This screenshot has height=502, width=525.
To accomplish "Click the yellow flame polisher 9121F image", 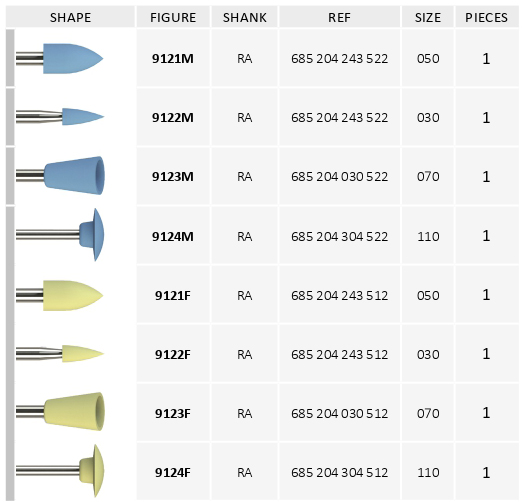I will coord(60,295).
